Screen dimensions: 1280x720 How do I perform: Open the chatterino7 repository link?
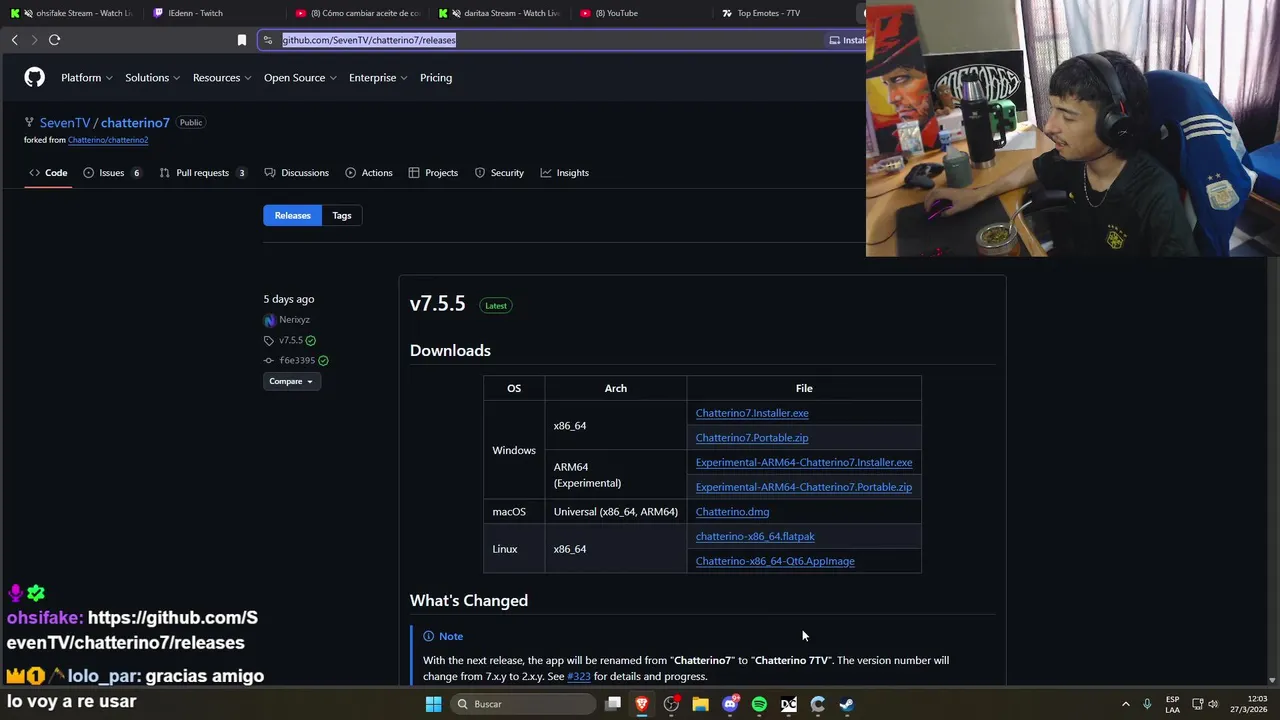(135, 123)
